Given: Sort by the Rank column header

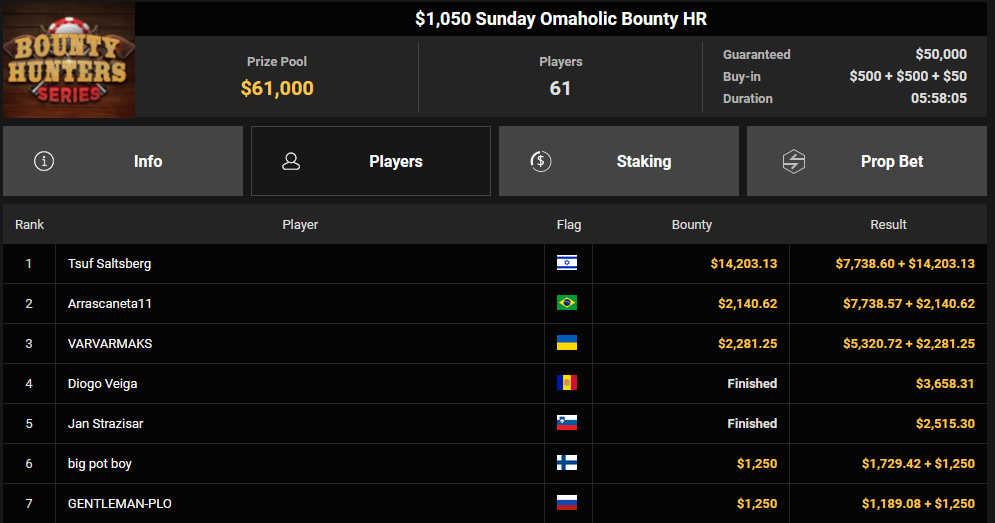Looking at the screenshot, I should pyautogui.click(x=30, y=225).
